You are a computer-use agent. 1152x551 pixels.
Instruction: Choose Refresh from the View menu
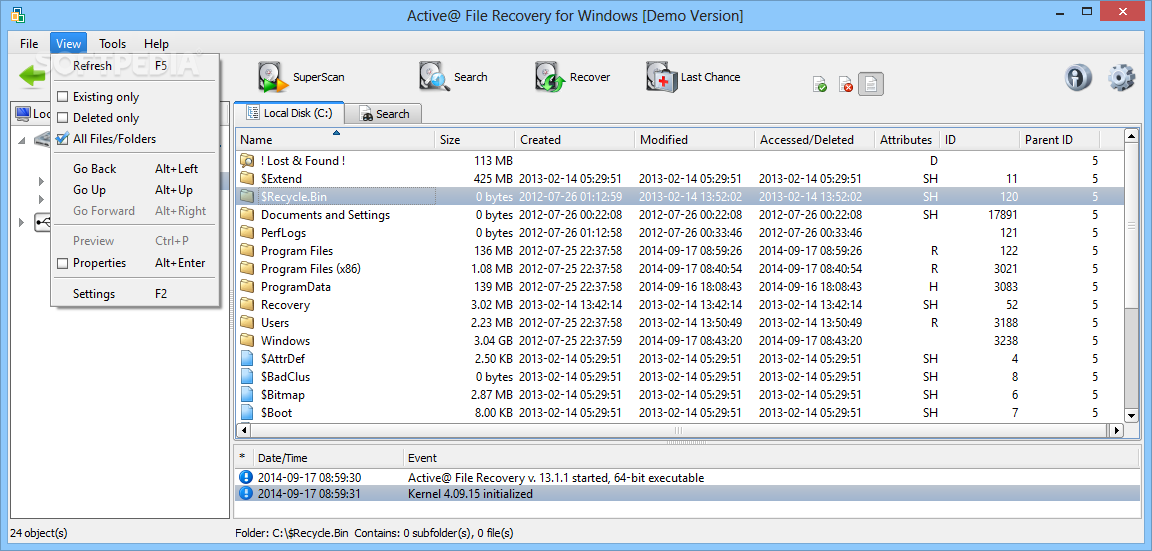point(135,65)
